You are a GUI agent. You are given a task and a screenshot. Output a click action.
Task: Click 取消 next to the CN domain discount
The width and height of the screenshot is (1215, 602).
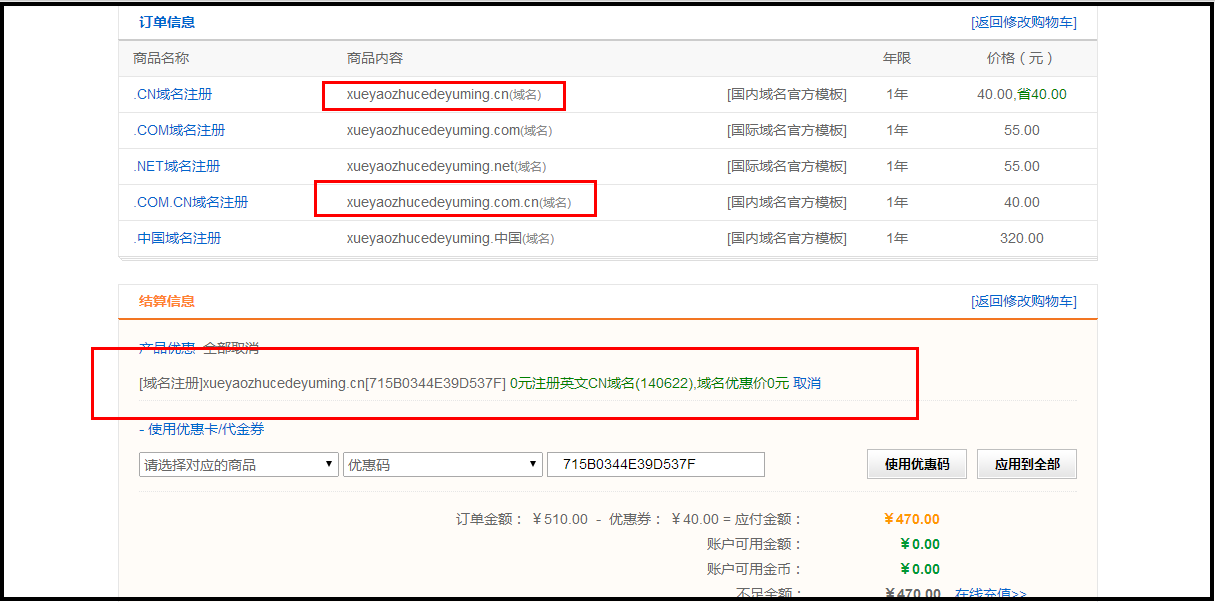tap(807, 383)
